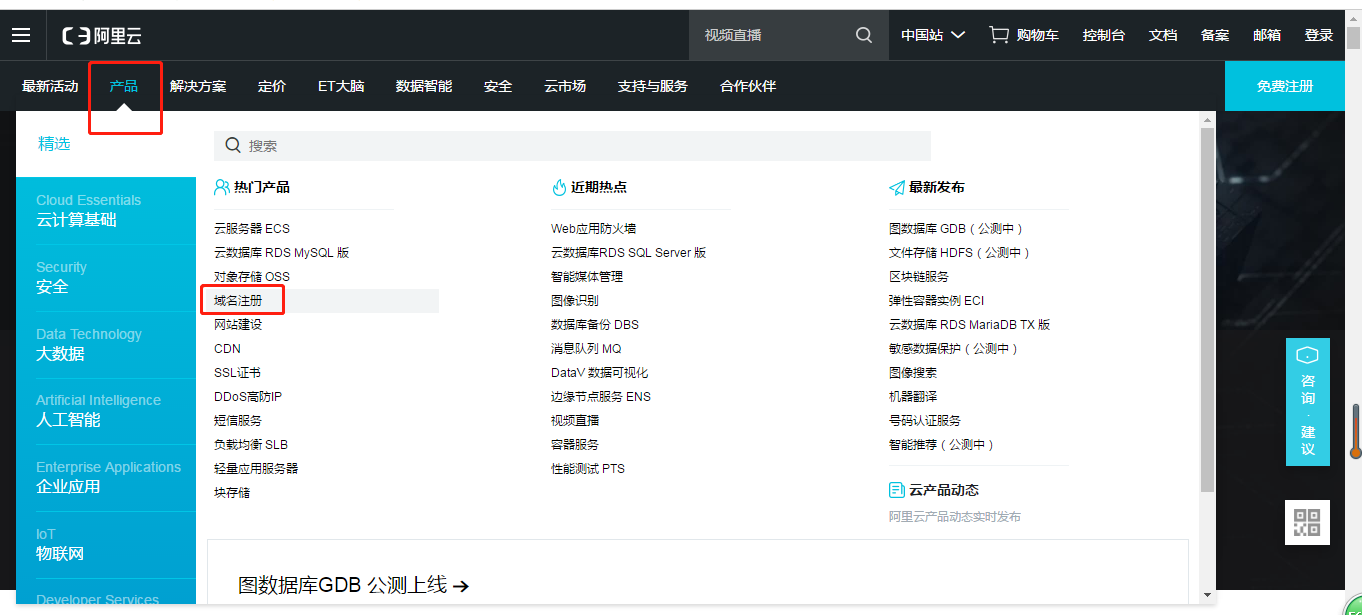The height and width of the screenshot is (615, 1362).
Task: Click the product panel vertical scrollbar
Action: (x=1207, y=310)
